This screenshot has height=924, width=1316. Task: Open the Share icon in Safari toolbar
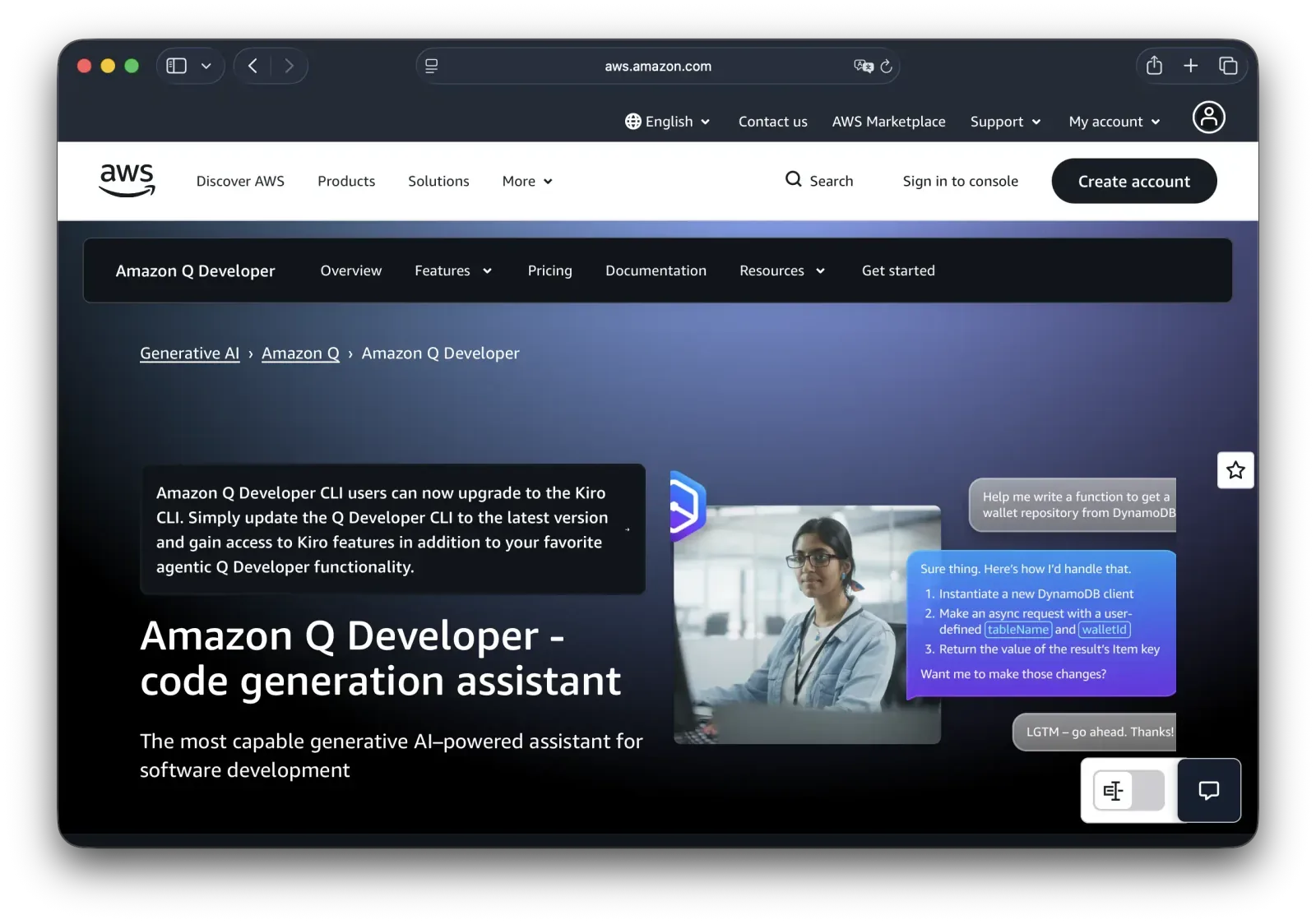coord(1154,66)
